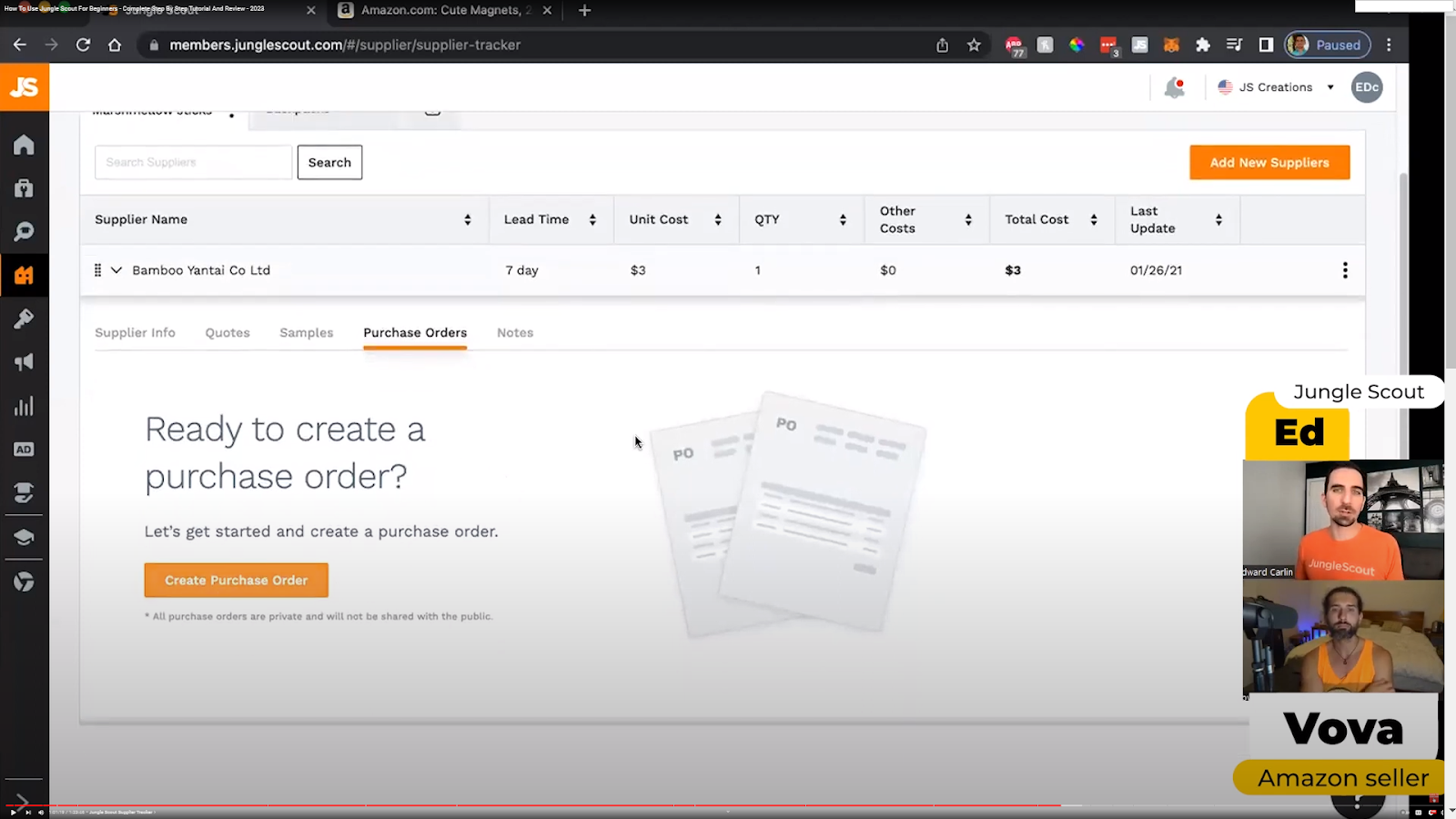Open the notifications bell
Image resolution: width=1456 pixels, height=819 pixels.
pos(1175,87)
